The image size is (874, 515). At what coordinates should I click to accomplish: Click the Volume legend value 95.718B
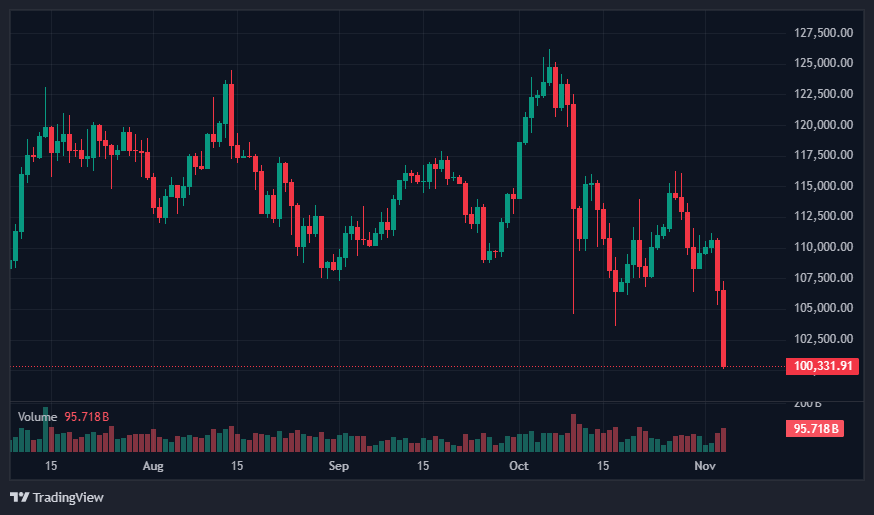pos(87,416)
